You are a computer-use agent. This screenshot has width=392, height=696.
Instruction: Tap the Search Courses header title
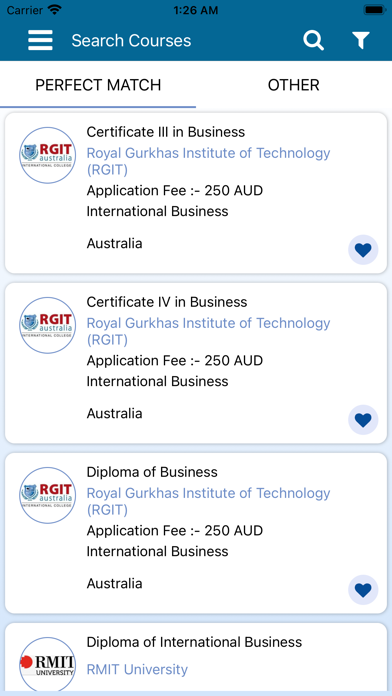131,40
